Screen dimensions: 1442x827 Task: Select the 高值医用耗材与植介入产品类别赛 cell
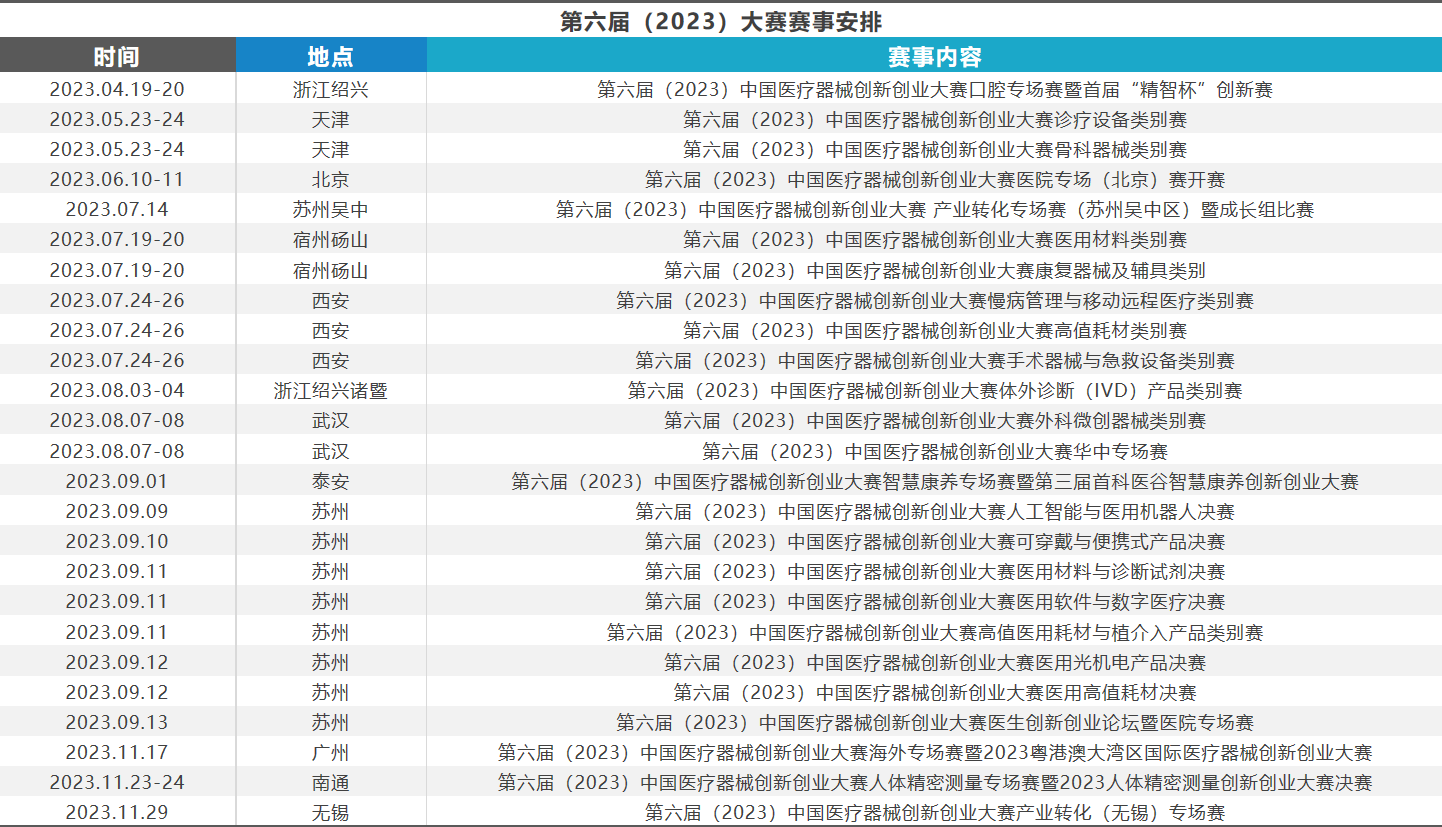point(934,632)
